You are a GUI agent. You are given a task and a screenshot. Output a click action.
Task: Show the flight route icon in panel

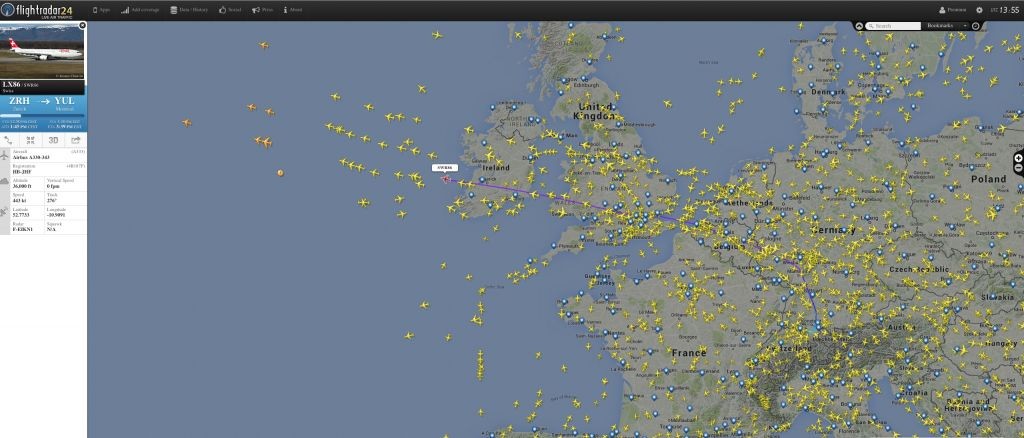tap(8, 140)
